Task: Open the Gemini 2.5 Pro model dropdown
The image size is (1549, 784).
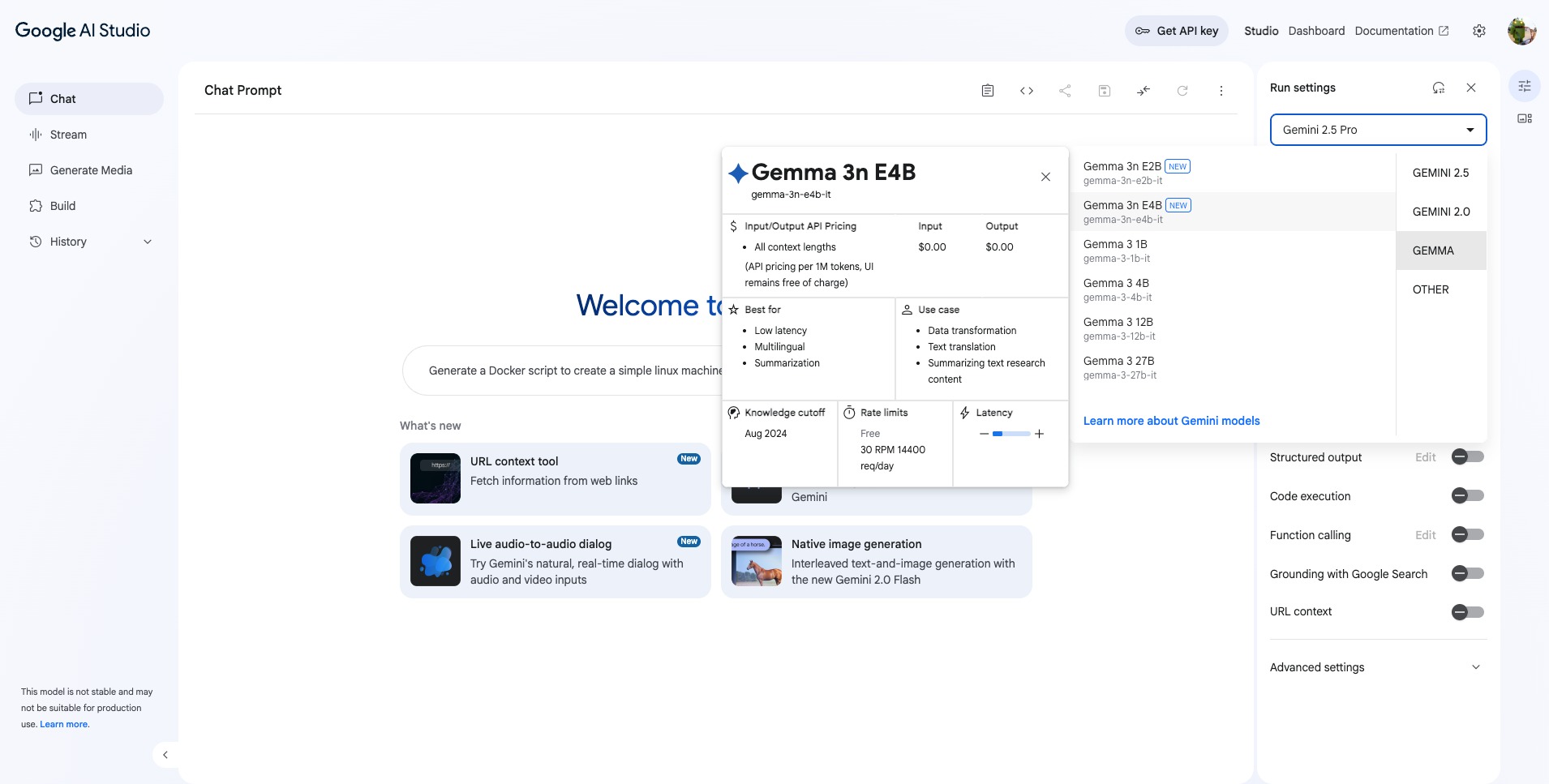Action: point(1378,130)
